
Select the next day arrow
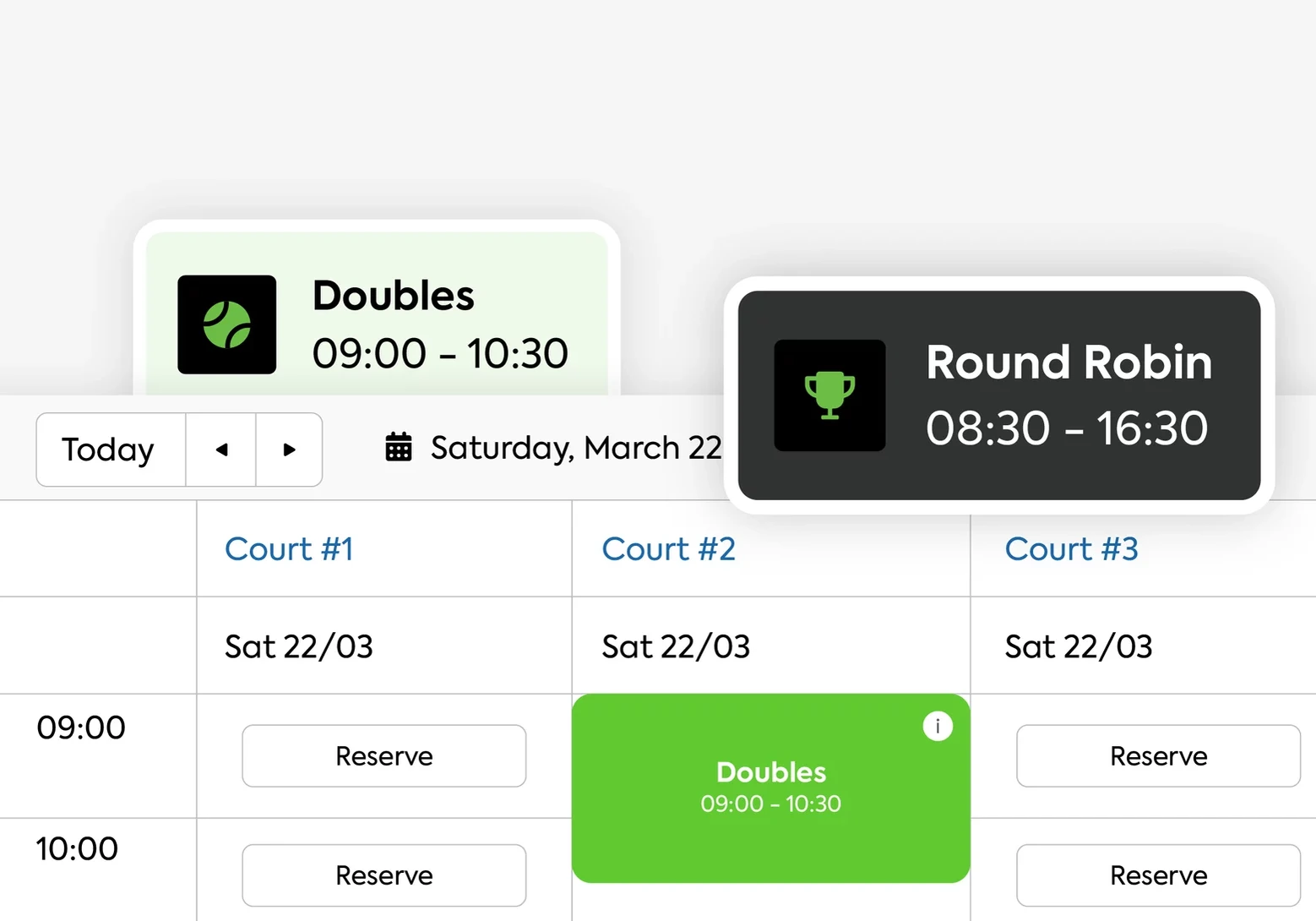click(x=289, y=450)
